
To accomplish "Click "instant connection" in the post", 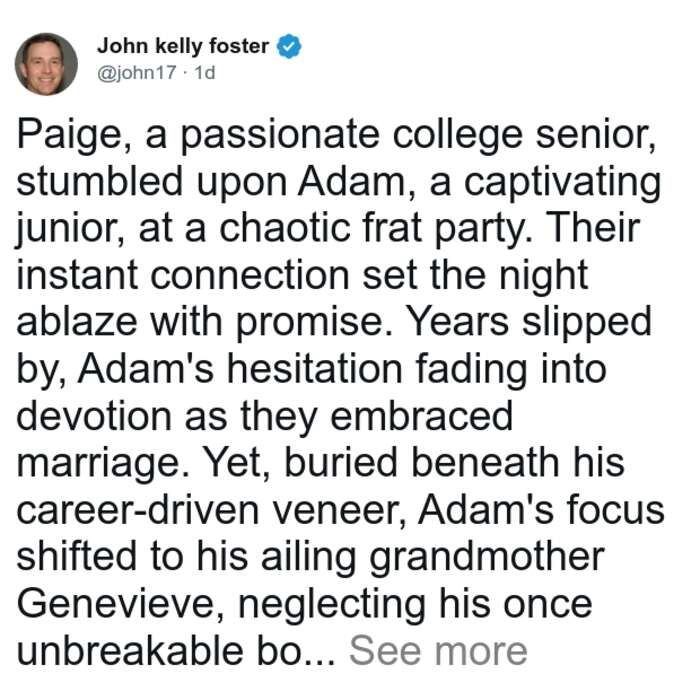I will (x=183, y=275).
